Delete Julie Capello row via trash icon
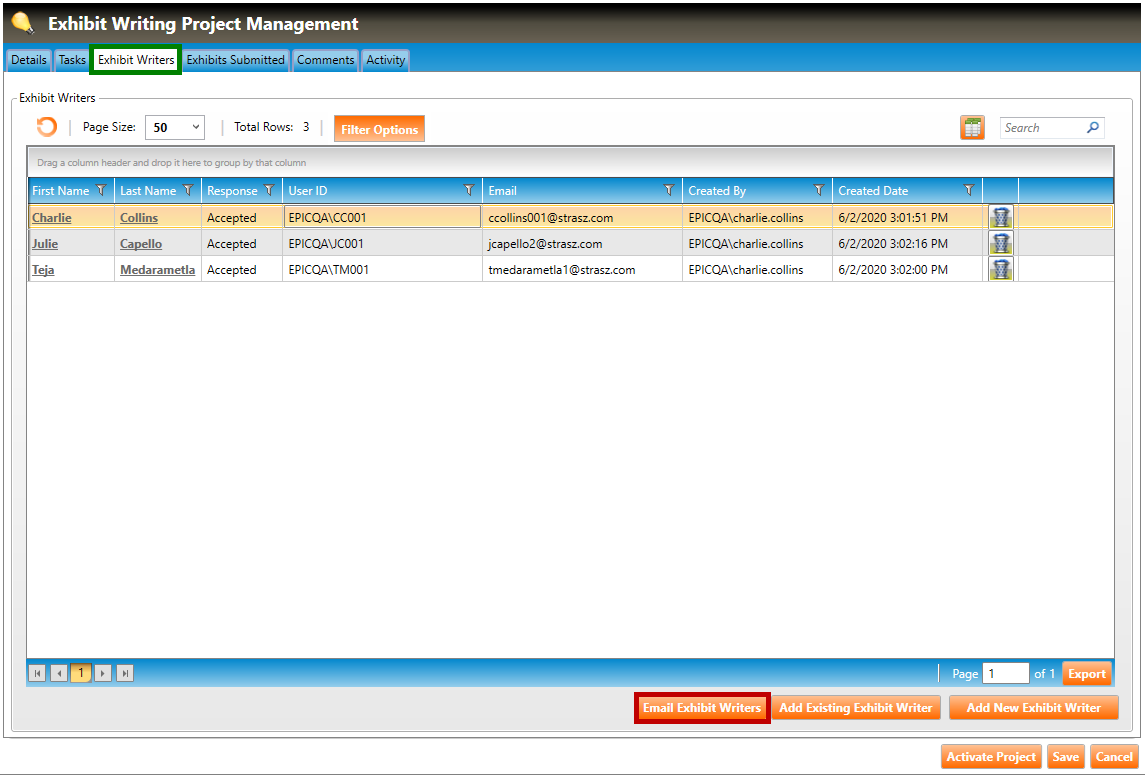Image resolution: width=1145 pixels, height=775 pixels. [x=1000, y=243]
